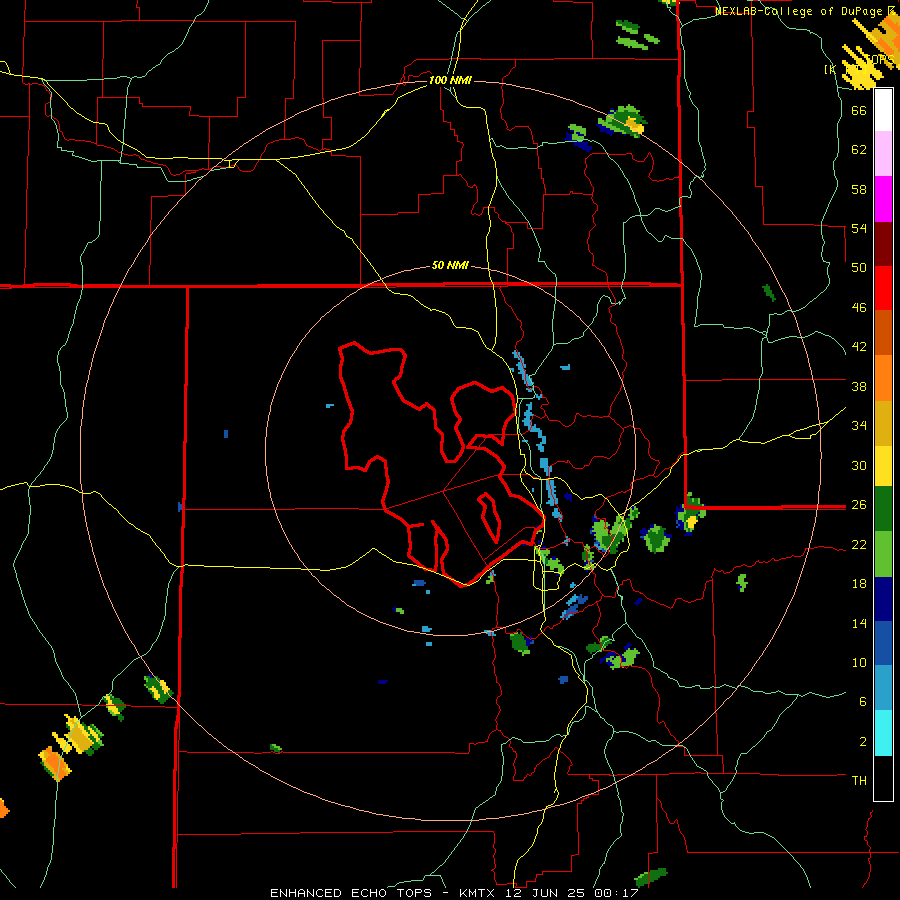The height and width of the screenshot is (900, 900).
Task: Click the '58' legend value
Action: tap(859, 189)
